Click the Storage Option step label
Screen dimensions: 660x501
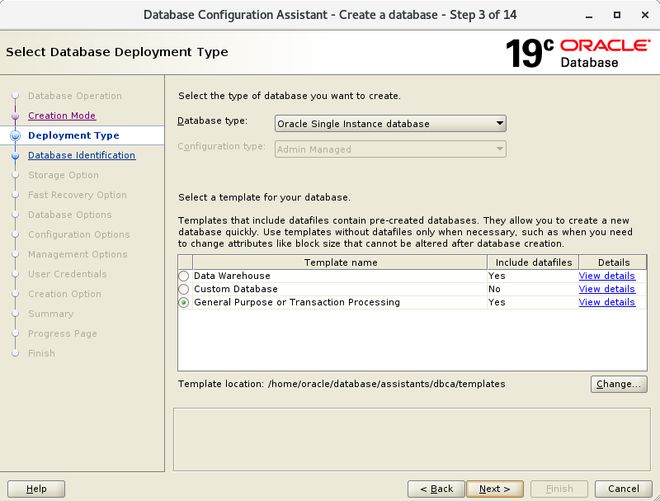pyautogui.click(x=64, y=175)
